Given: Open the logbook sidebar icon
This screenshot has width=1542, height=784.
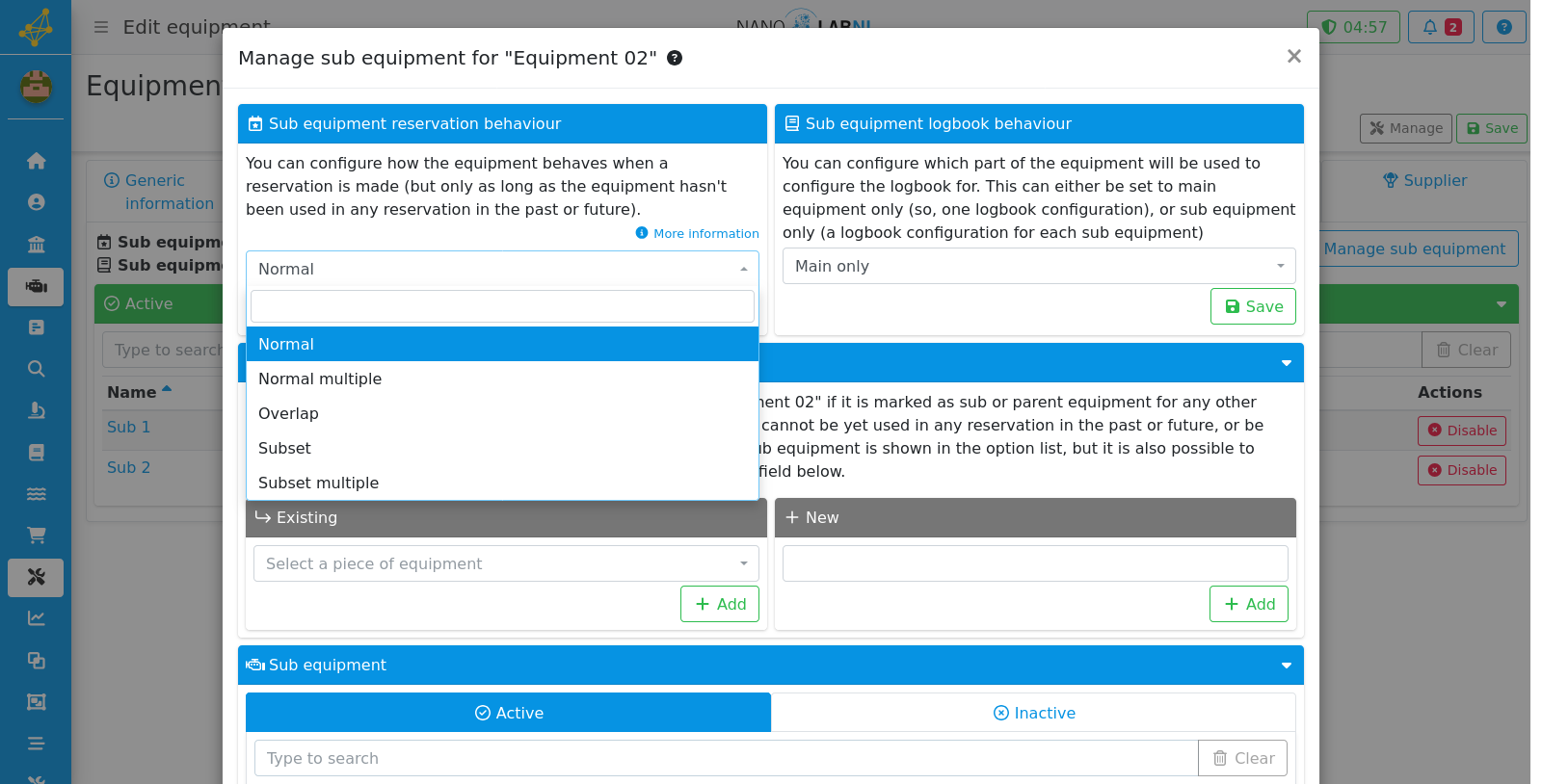Looking at the screenshot, I should click(x=36, y=452).
